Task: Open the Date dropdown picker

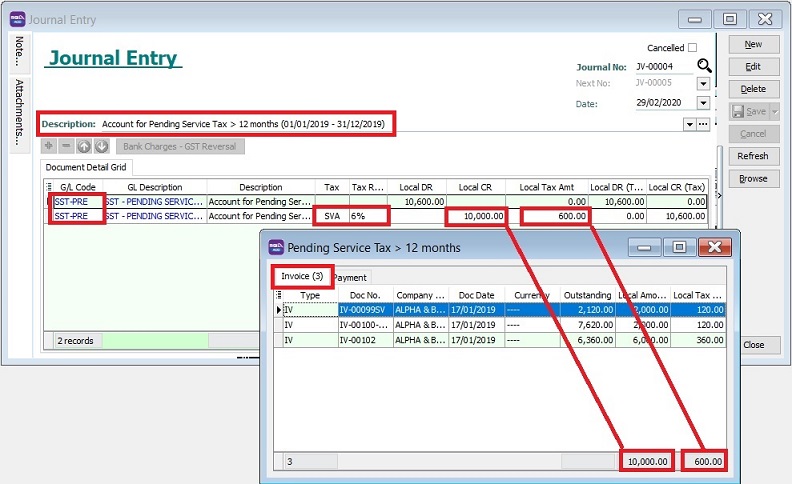Action: tap(703, 105)
